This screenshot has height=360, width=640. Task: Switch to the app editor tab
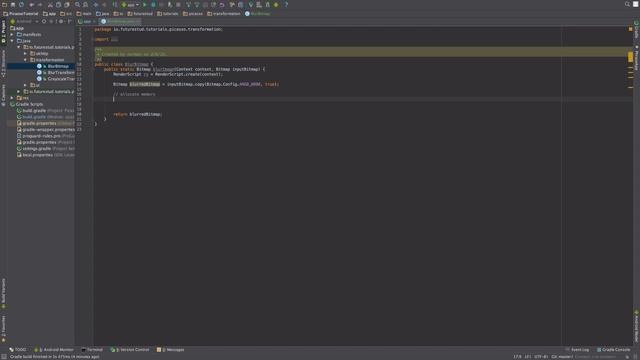tap(87, 21)
